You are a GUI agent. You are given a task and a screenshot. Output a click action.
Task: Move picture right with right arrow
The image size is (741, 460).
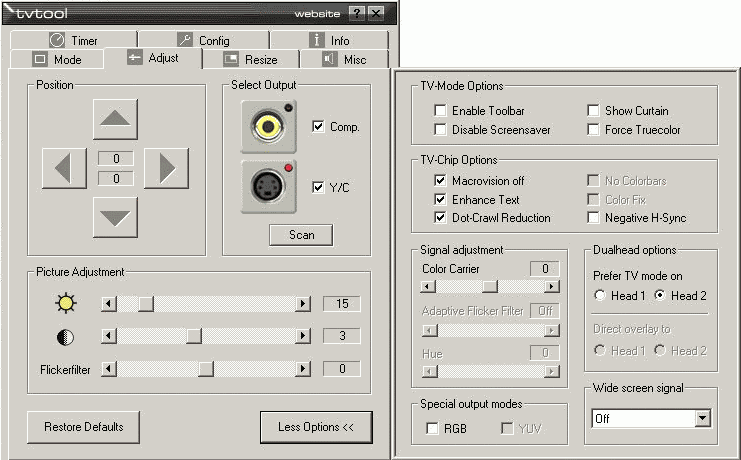coord(166,168)
